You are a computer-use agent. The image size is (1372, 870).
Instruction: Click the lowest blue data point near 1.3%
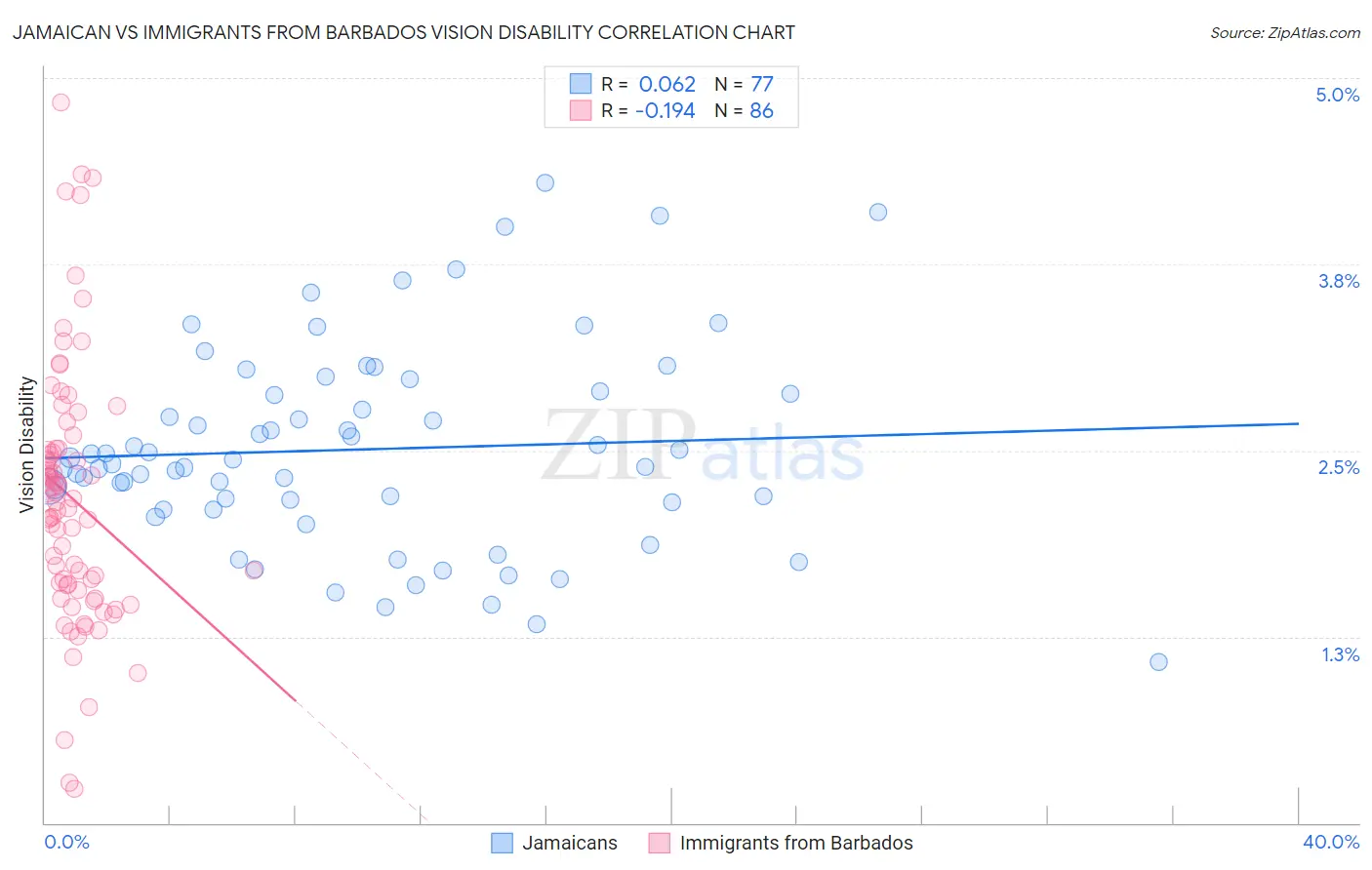tap(1158, 662)
